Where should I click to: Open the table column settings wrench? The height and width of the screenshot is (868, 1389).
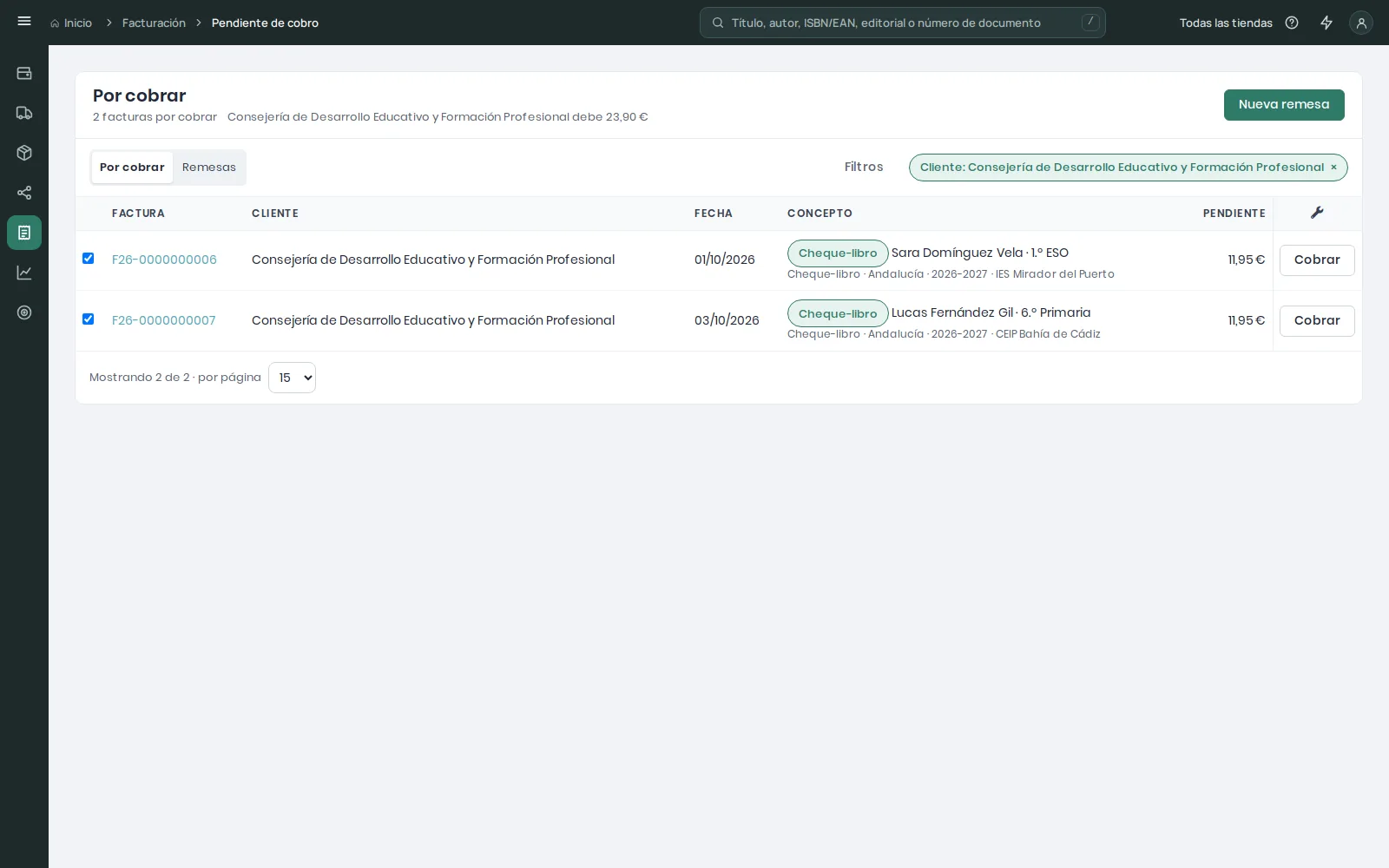click(x=1317, y=213)
